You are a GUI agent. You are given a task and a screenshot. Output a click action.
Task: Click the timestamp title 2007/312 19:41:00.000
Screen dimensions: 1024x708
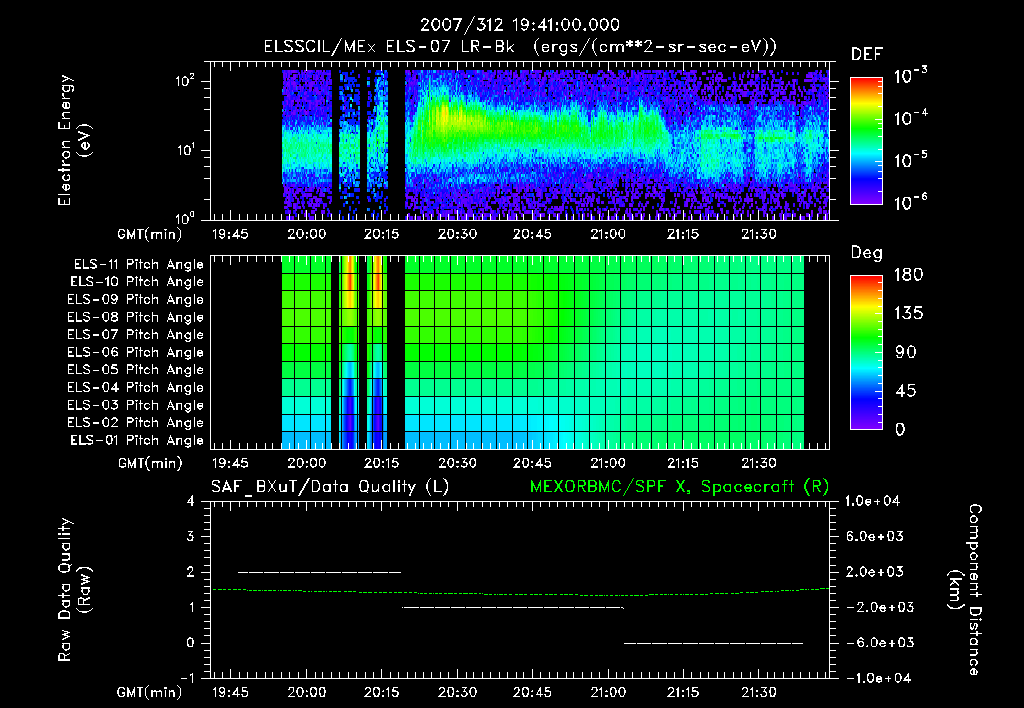point(519,25)
